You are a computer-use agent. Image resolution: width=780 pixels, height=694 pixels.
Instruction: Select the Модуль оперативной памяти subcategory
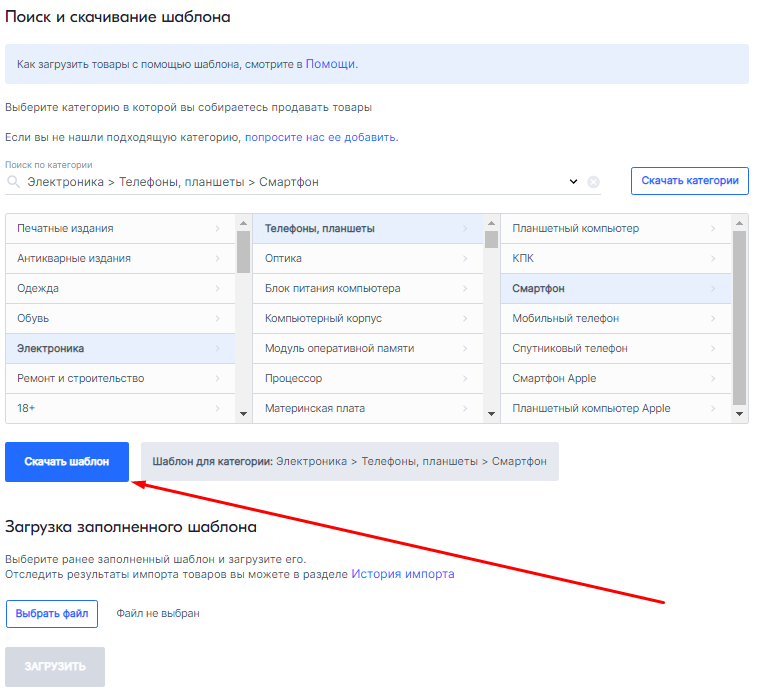368,348
